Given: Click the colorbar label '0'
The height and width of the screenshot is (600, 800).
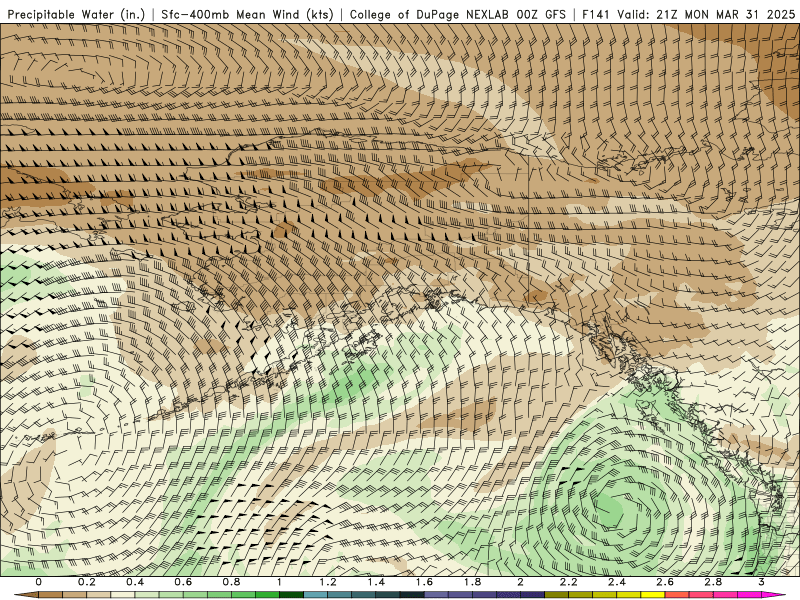Looking at the screenshot, I should (39, 582).
